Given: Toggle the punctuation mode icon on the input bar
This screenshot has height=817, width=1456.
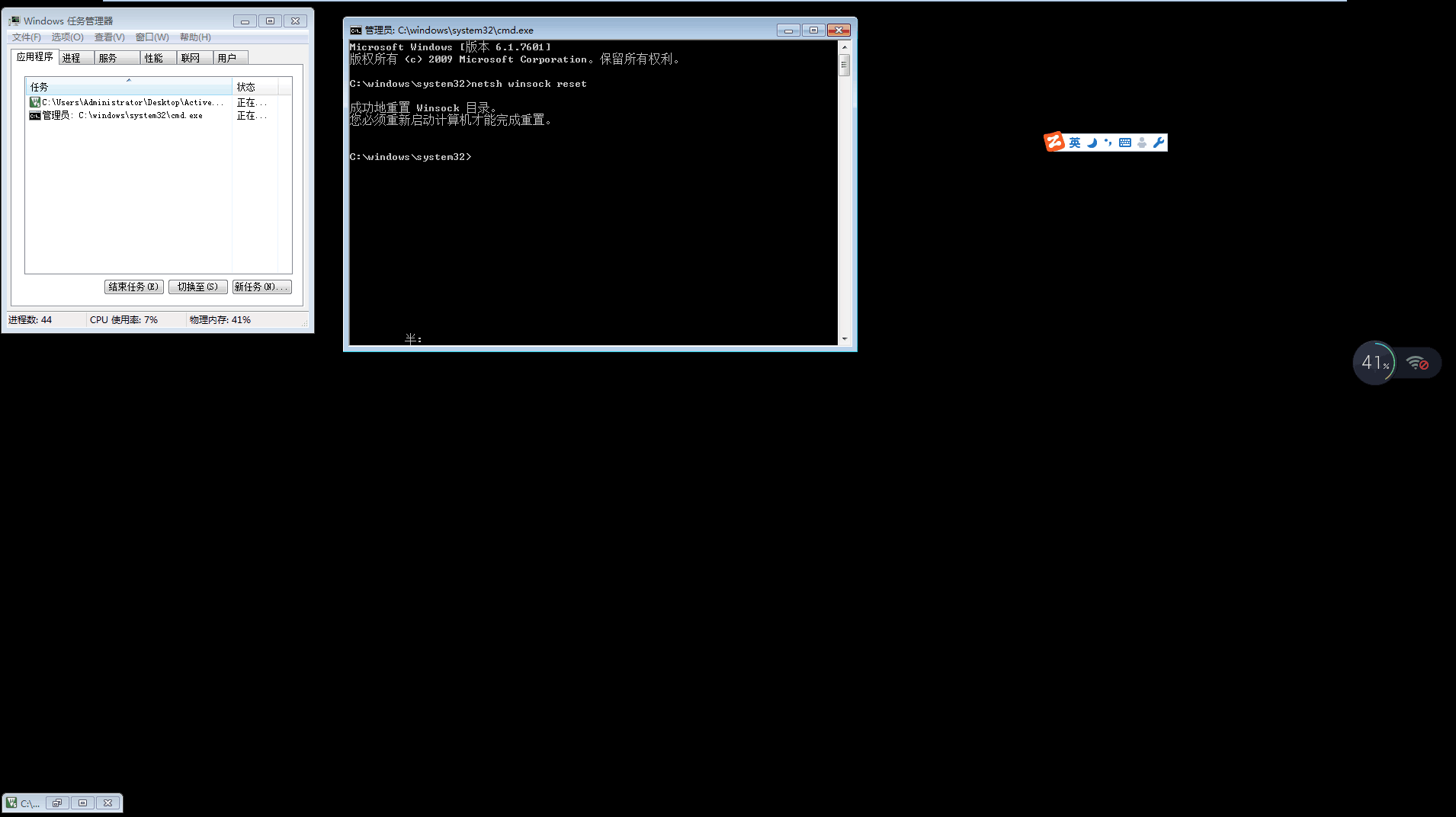Looking at the screenshot, I should [1108, 143].
